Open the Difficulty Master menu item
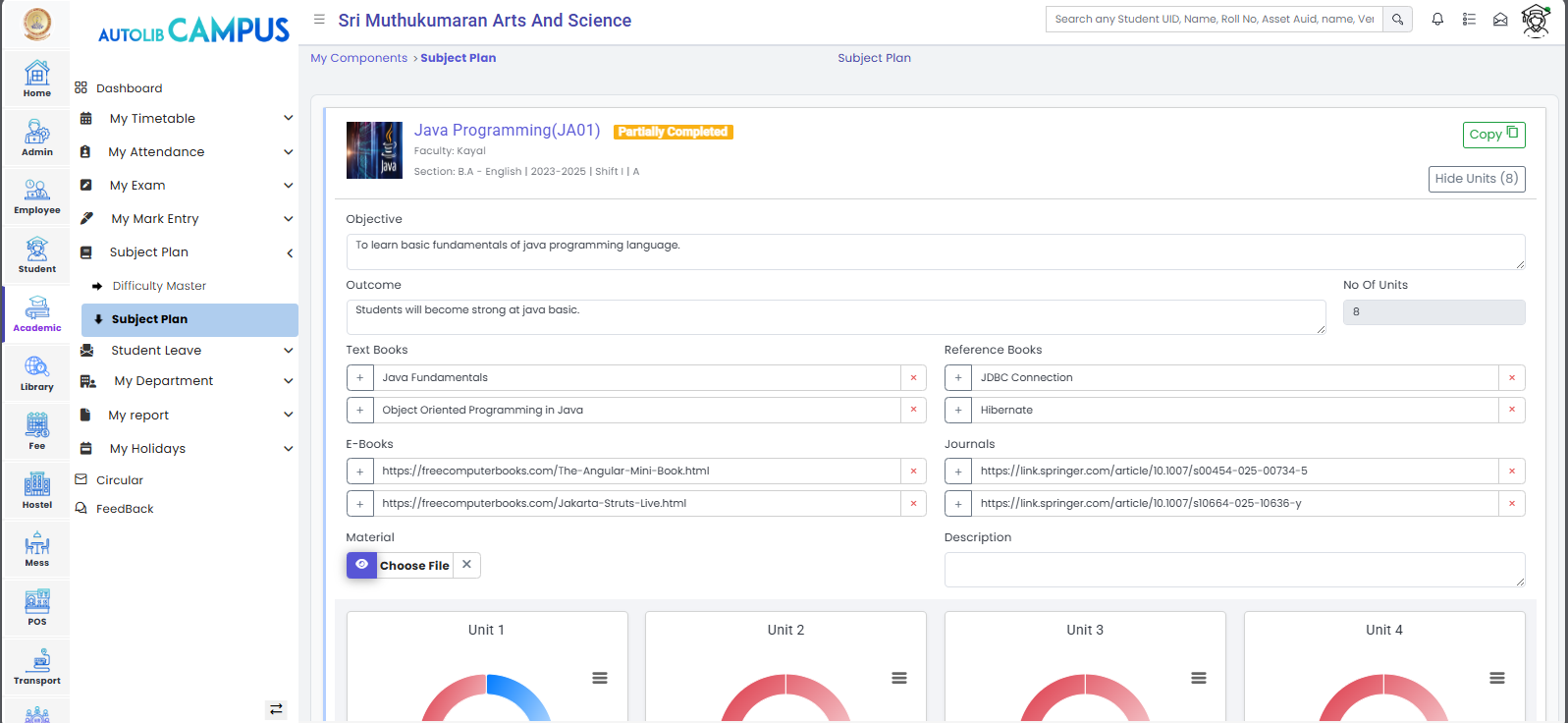The height and width of the screenshot is (723, 1568). 159,286
